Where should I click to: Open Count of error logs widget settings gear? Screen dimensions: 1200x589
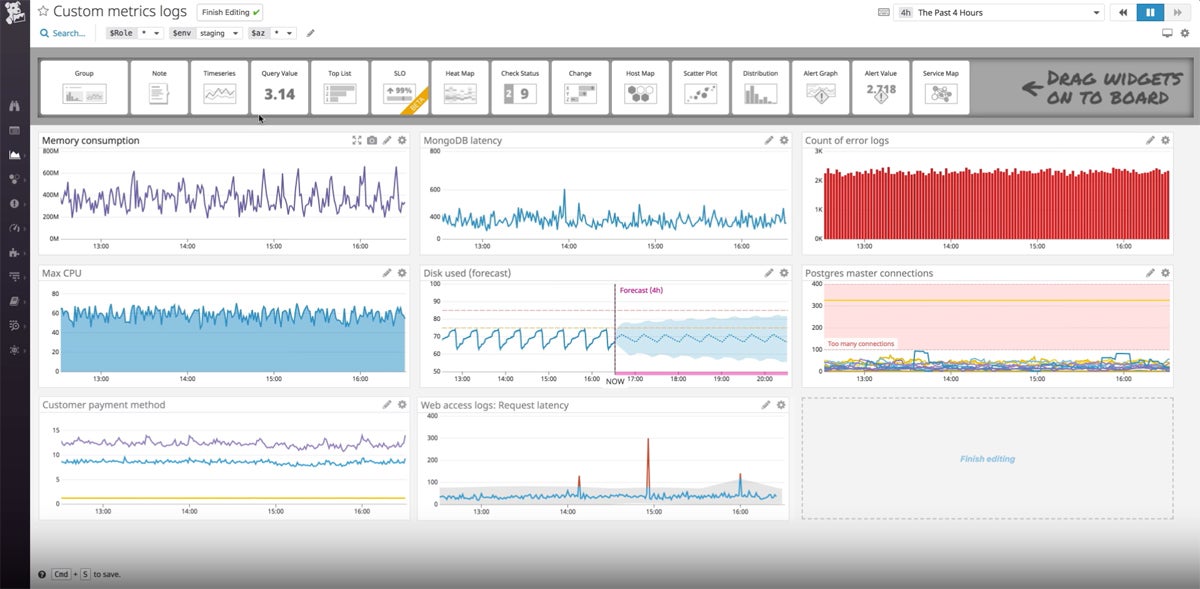pyautogui.click(x=1165, y=140)
